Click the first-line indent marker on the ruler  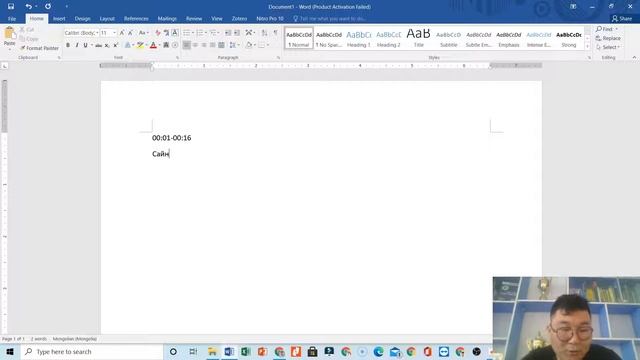(152, 63)
